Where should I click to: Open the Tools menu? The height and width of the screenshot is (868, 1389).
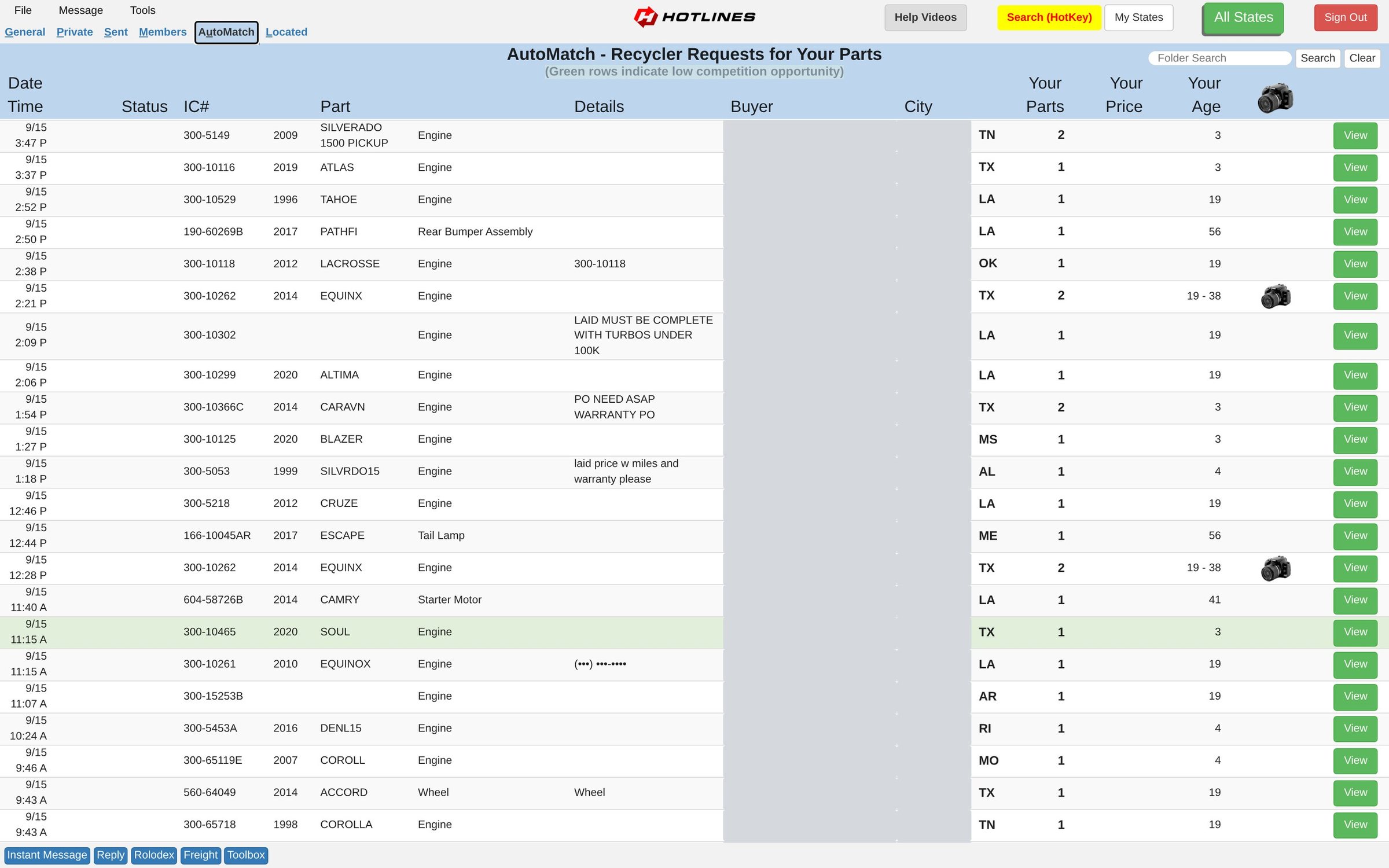pos(143,10)
